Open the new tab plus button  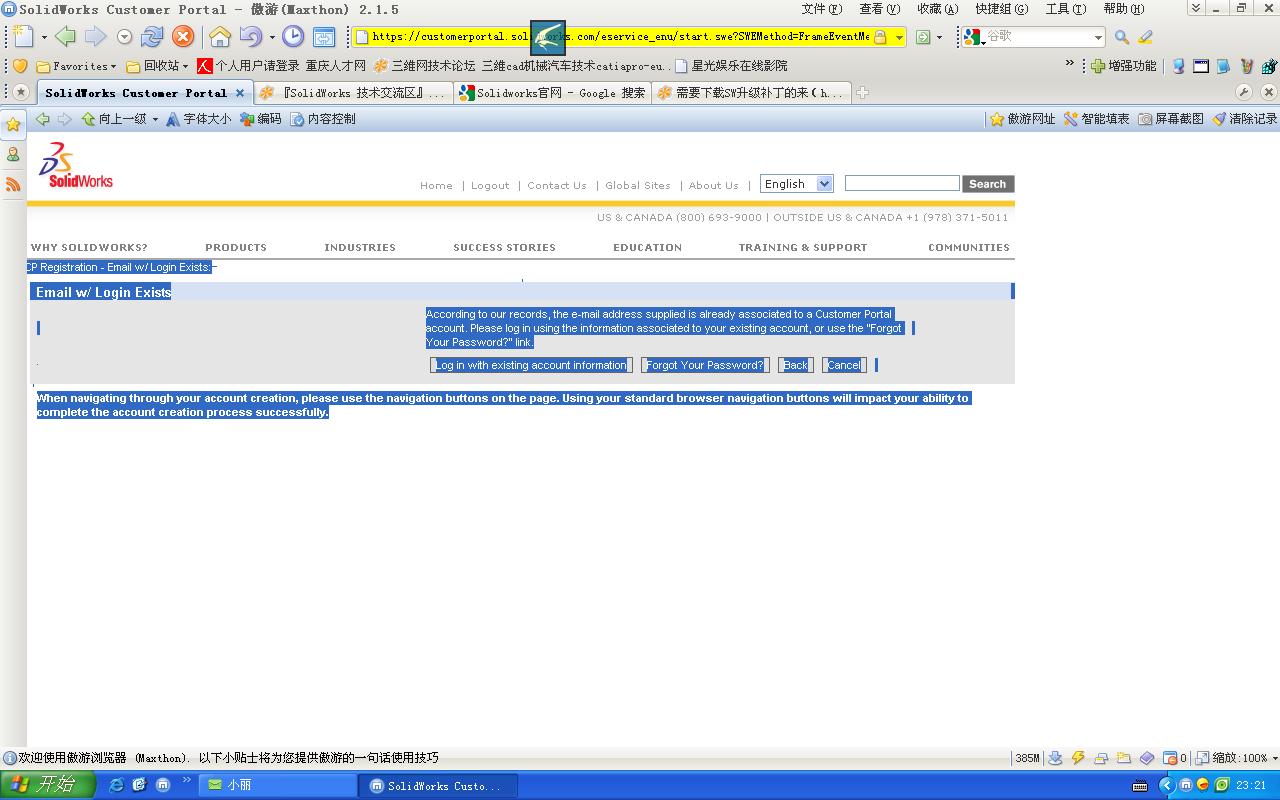pos(862,93)
